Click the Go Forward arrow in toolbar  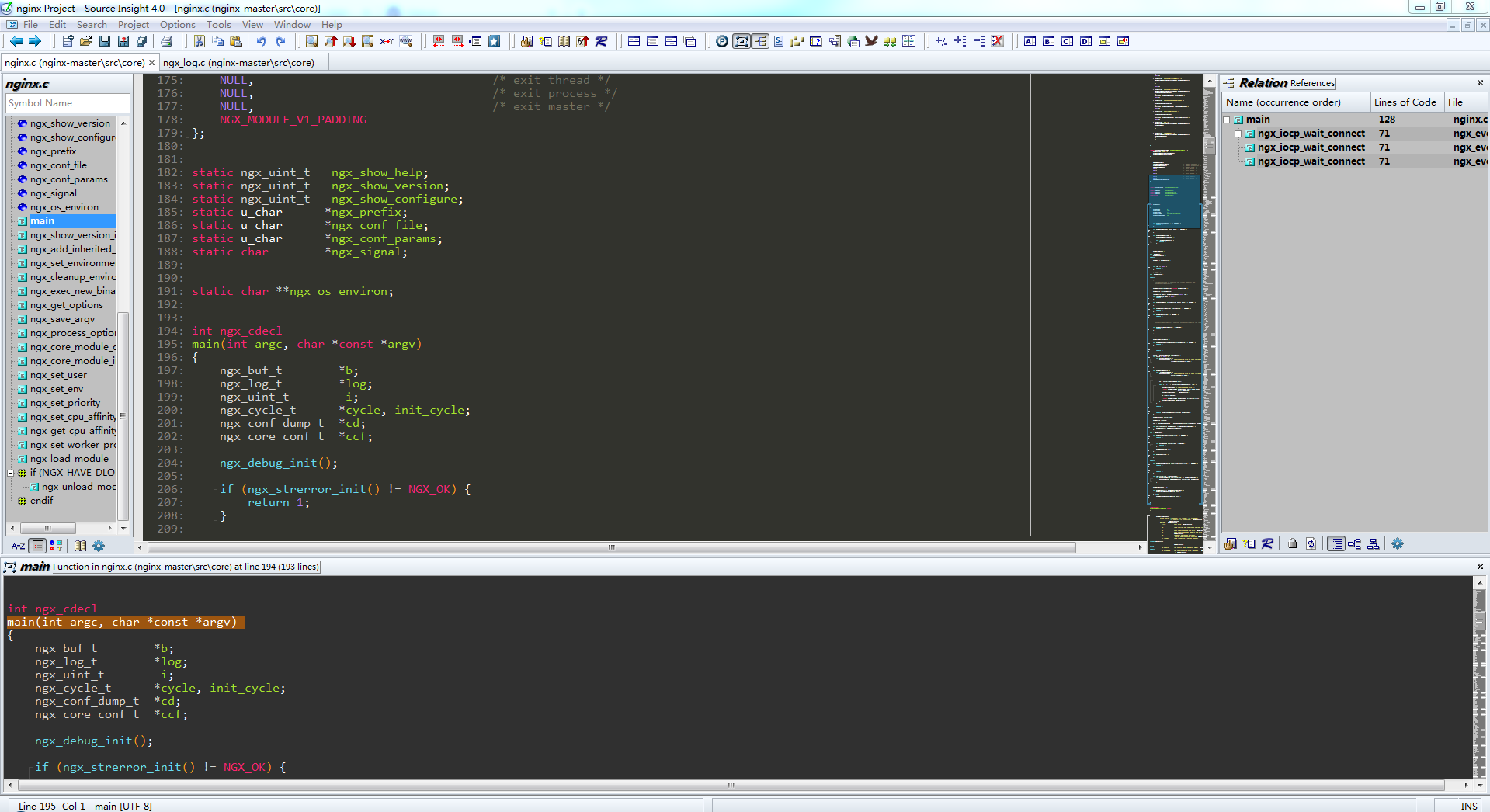click(x=34, y=41)
